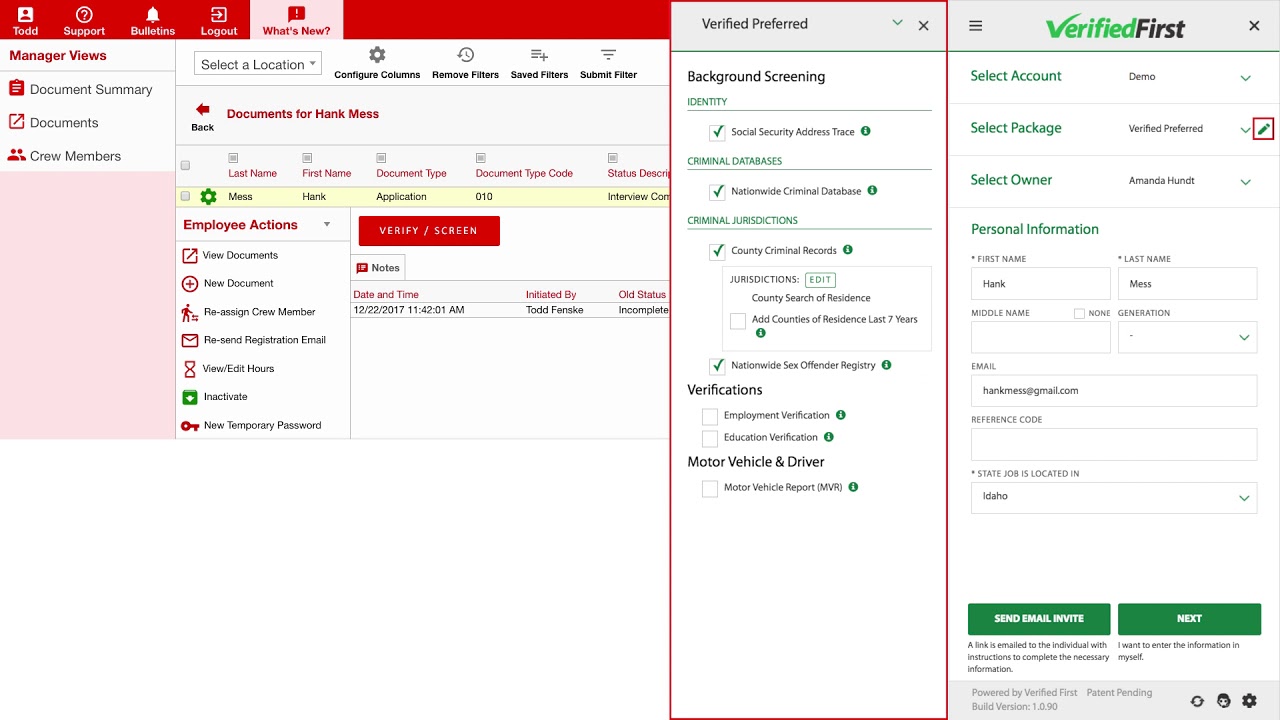Click the Remove Filters icon
Viewport: 1280px width, 720px height.
pos(465,55)
